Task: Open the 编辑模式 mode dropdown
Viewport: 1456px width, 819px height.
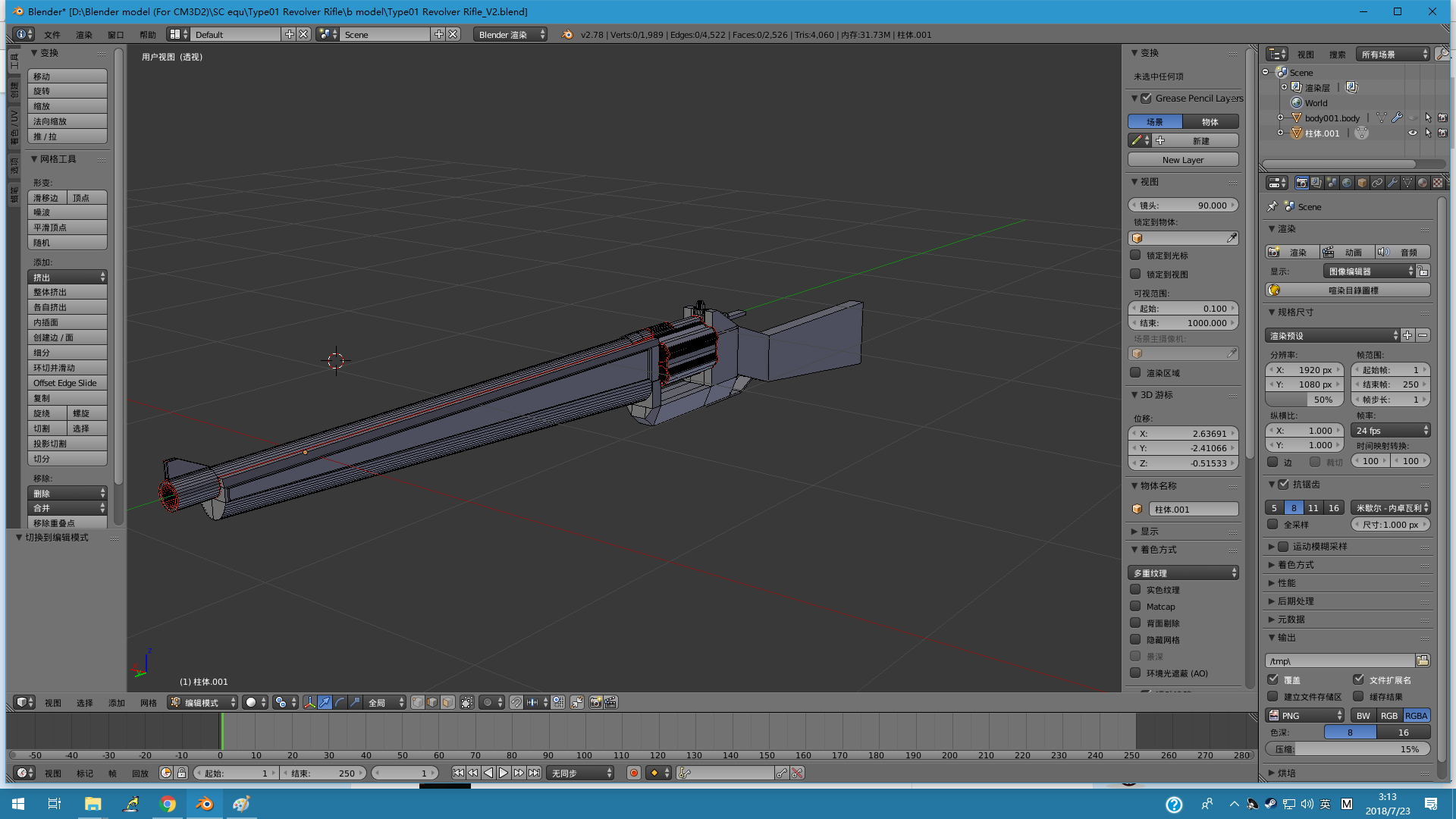Action: pyautogui.click(x=202, y=703)
